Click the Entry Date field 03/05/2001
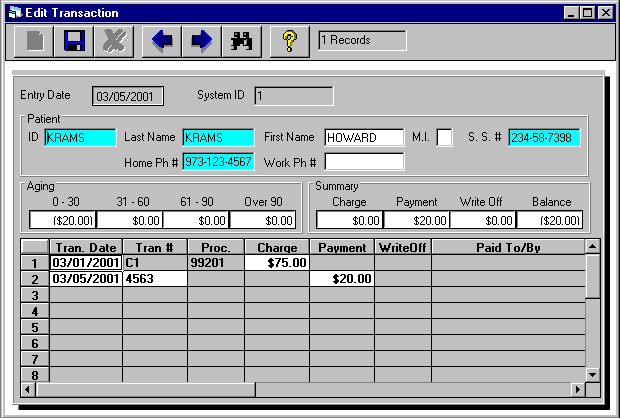Viewport: 620px width, 418px height. point(128,96)
